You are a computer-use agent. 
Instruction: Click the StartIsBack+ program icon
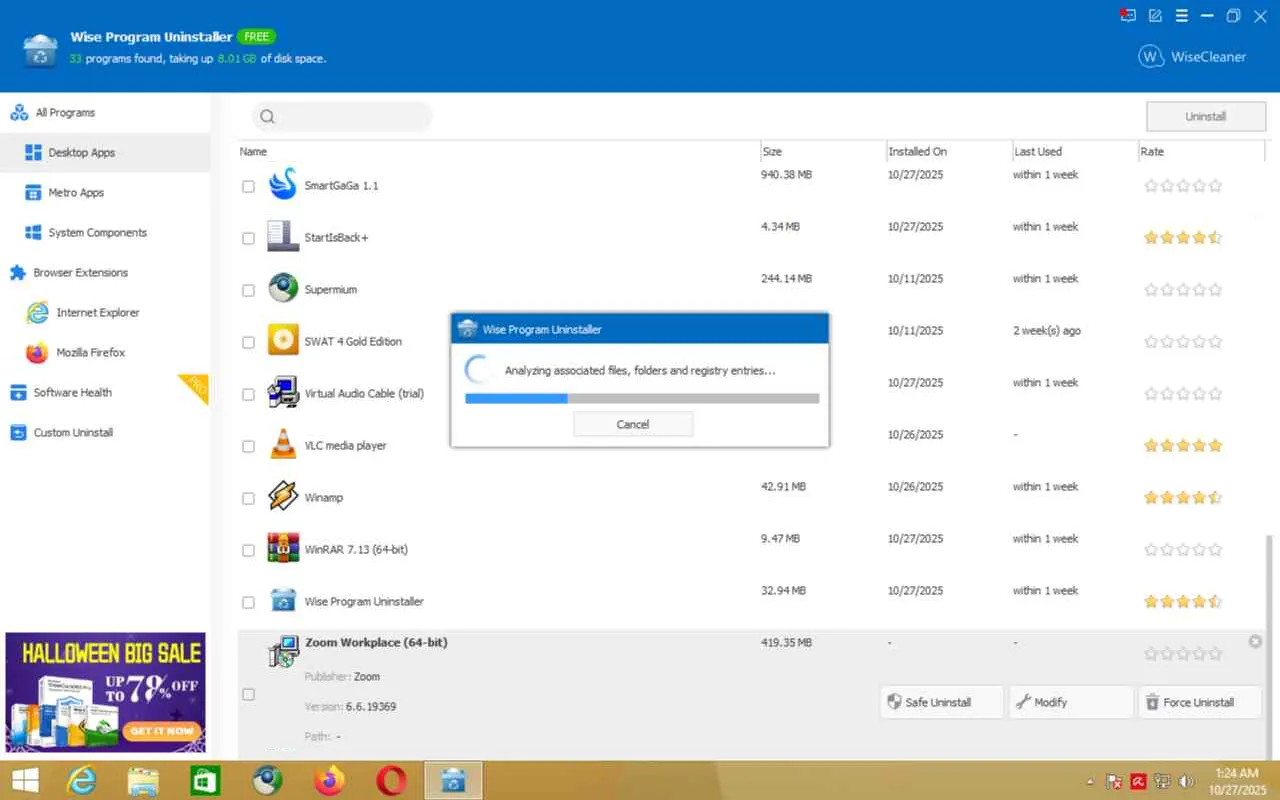coord(283,236)
